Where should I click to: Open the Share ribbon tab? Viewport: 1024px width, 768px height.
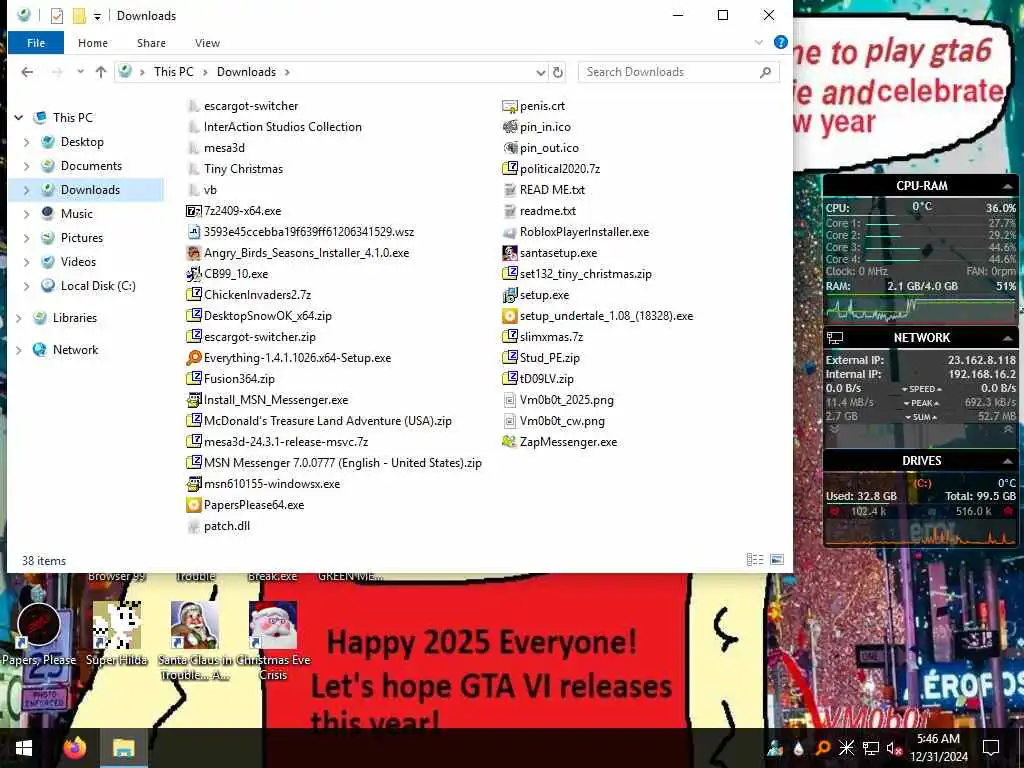point(151,42)
